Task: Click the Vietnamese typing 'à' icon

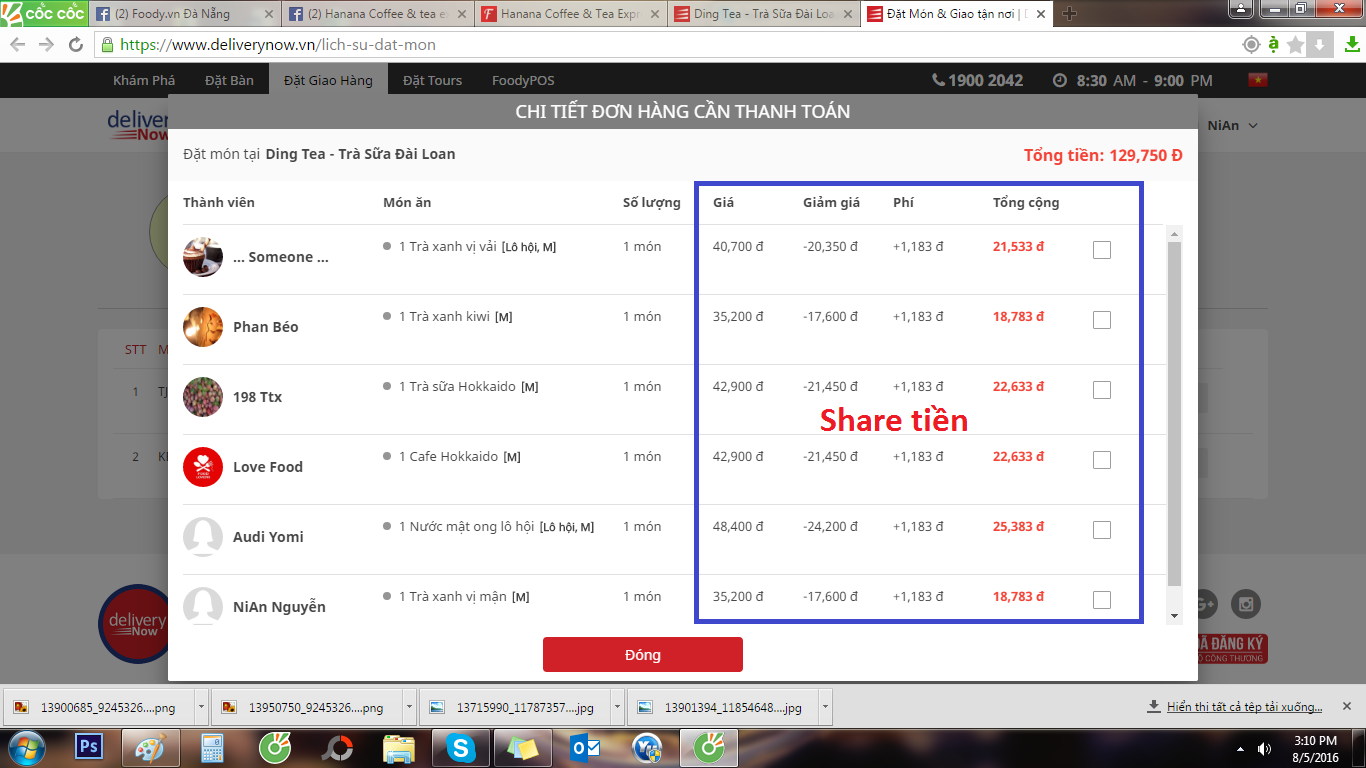Action: [1273, 45]
